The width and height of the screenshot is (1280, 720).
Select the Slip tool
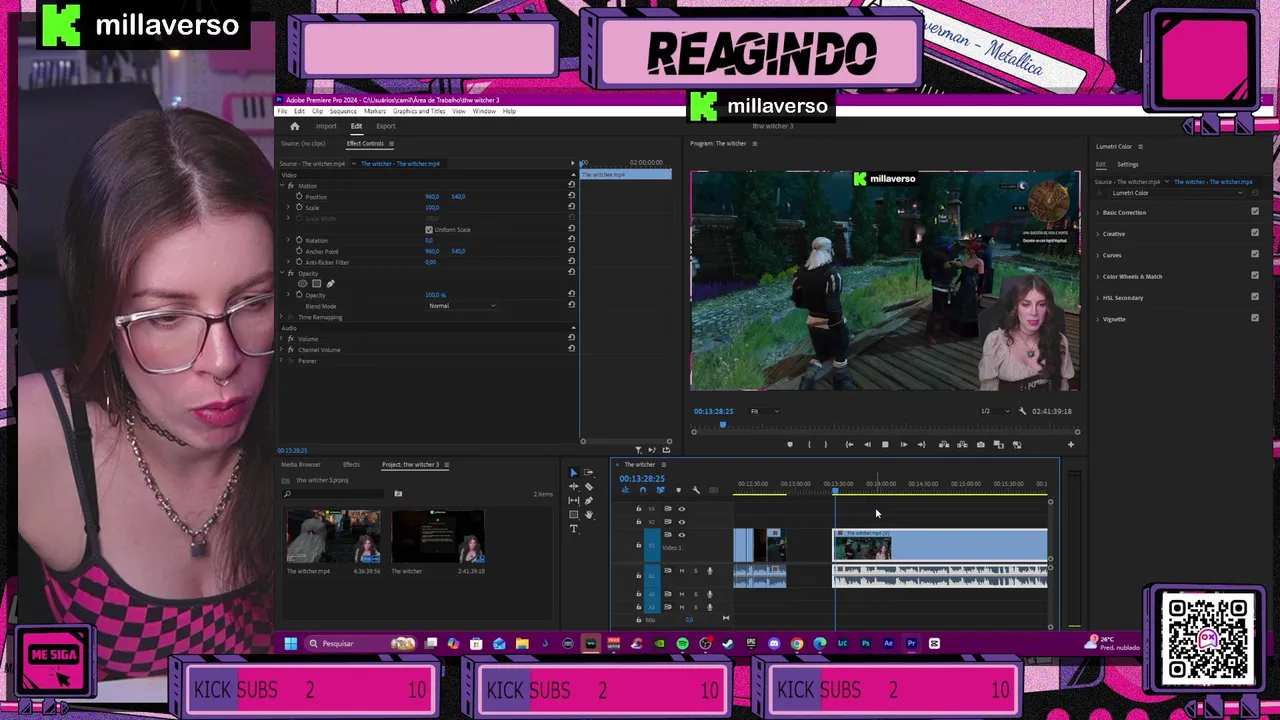574,501
